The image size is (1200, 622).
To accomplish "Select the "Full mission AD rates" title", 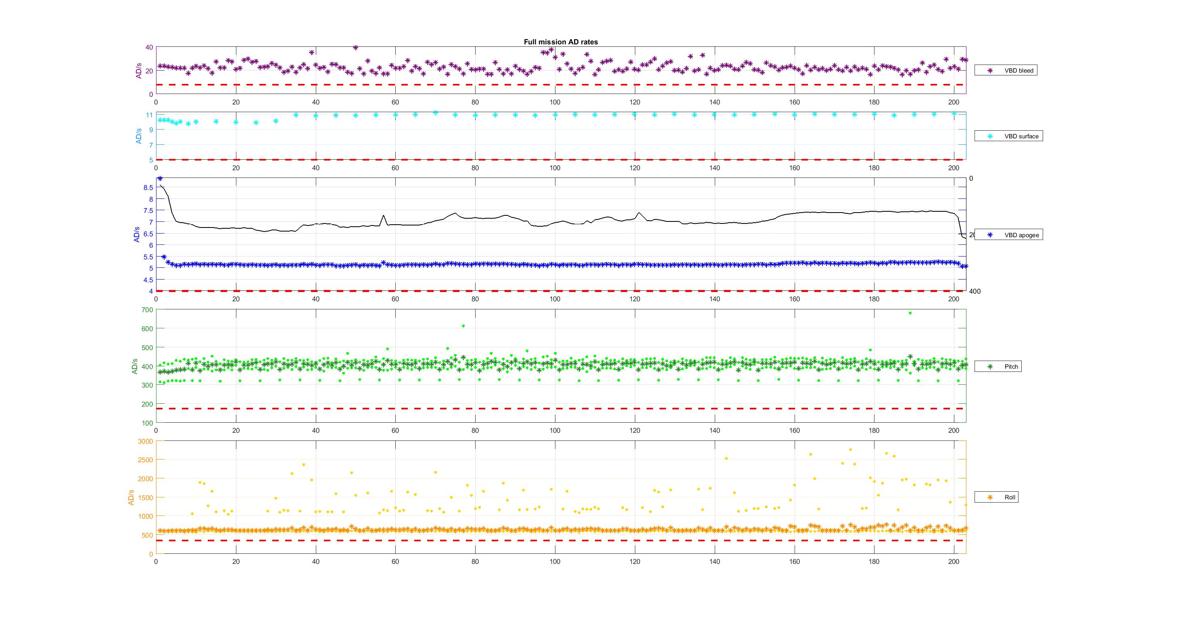I will (x=561, y=42).
